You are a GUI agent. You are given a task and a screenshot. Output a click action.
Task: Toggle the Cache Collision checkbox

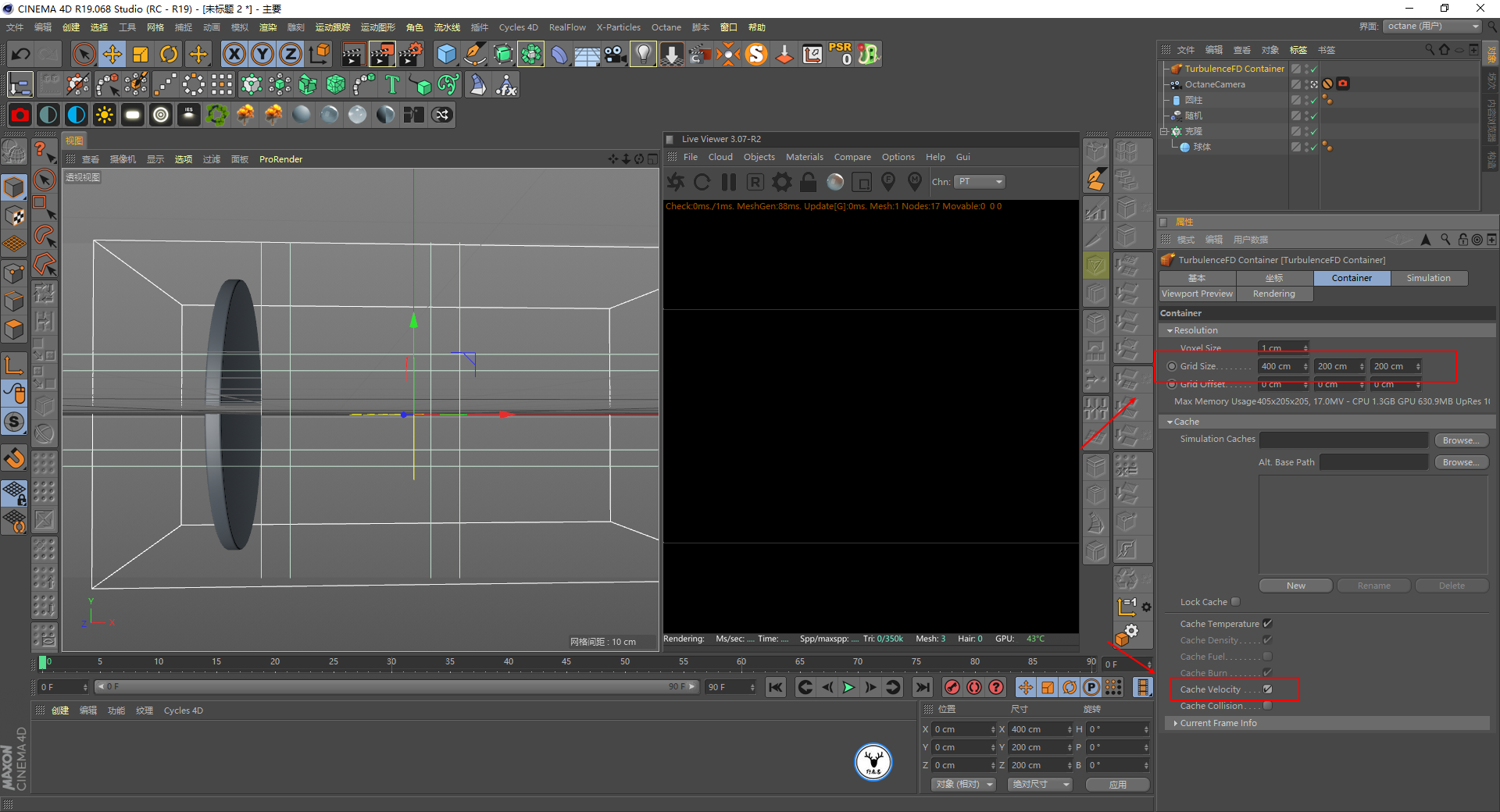coord(1267,706)
